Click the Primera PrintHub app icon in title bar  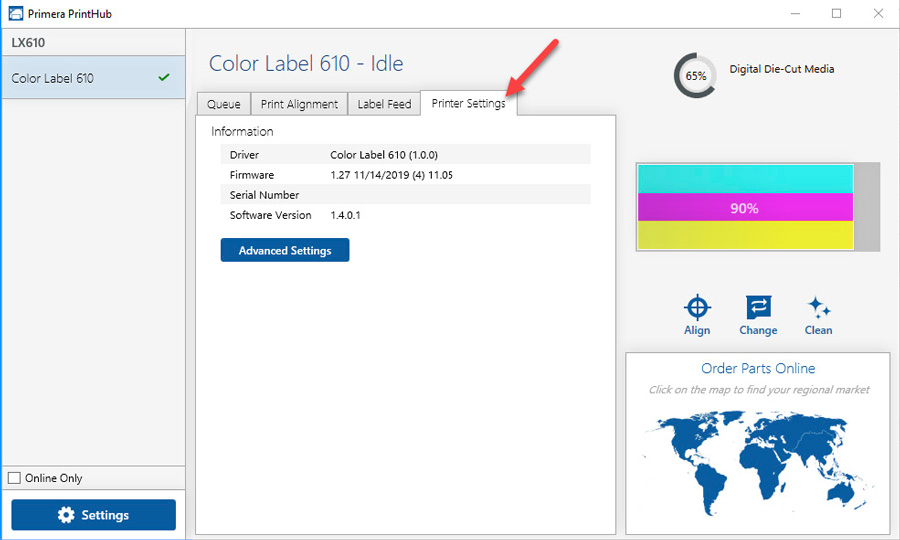15,14
